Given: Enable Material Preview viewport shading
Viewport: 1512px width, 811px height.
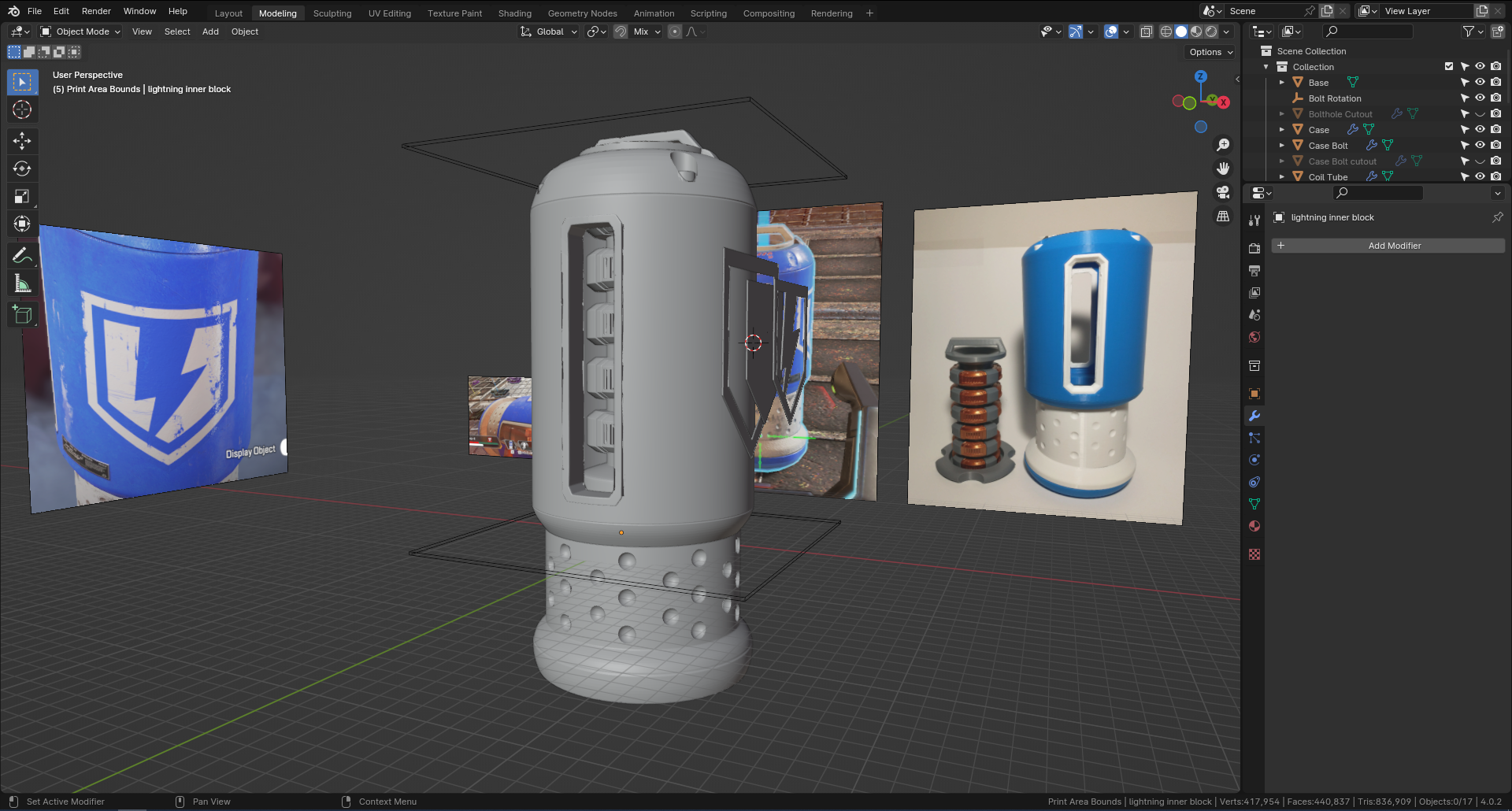Looking at the screenshot, I should point(1196,31).
